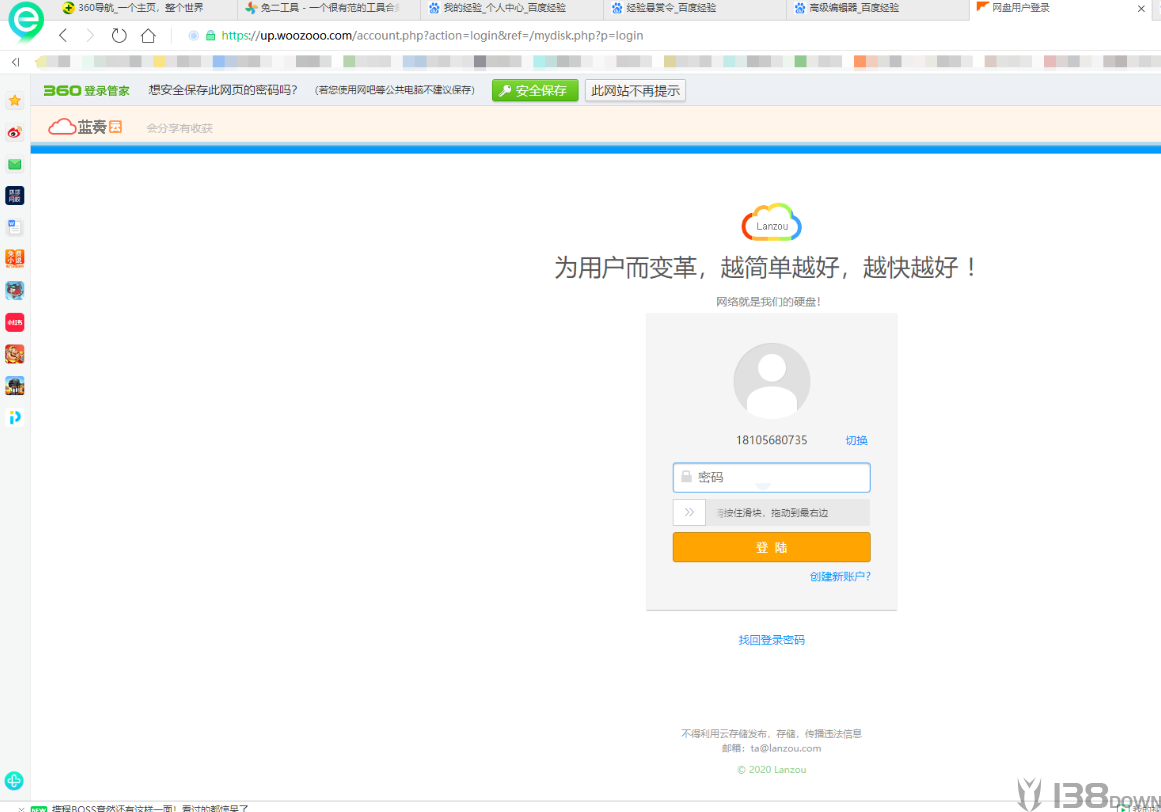Open 创建新账户 link
The height and width of the screenshot is (812, 1161).
pos(840,576)
